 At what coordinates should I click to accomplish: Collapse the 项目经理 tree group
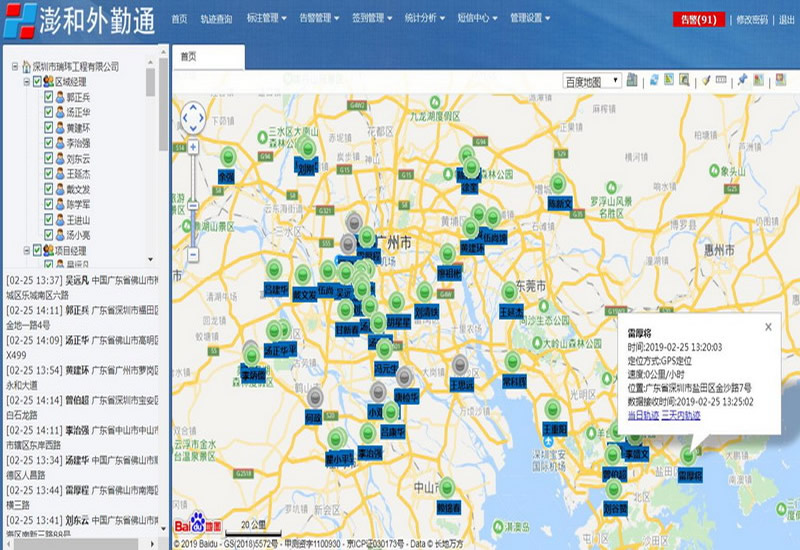27,250
